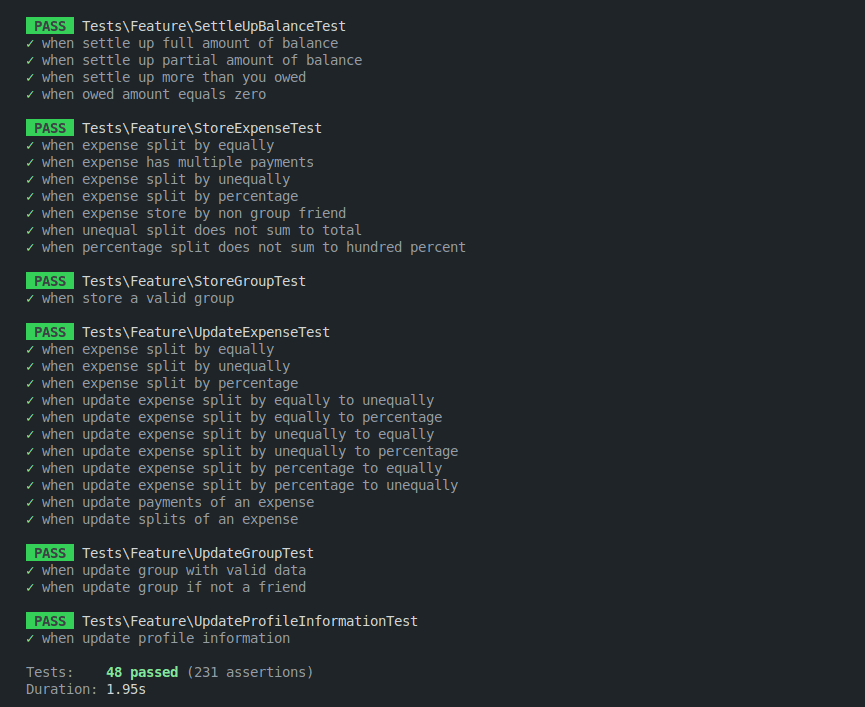
Task: Click checkmark next to 'expense has multiple payments'
Action: pos(30,162)
